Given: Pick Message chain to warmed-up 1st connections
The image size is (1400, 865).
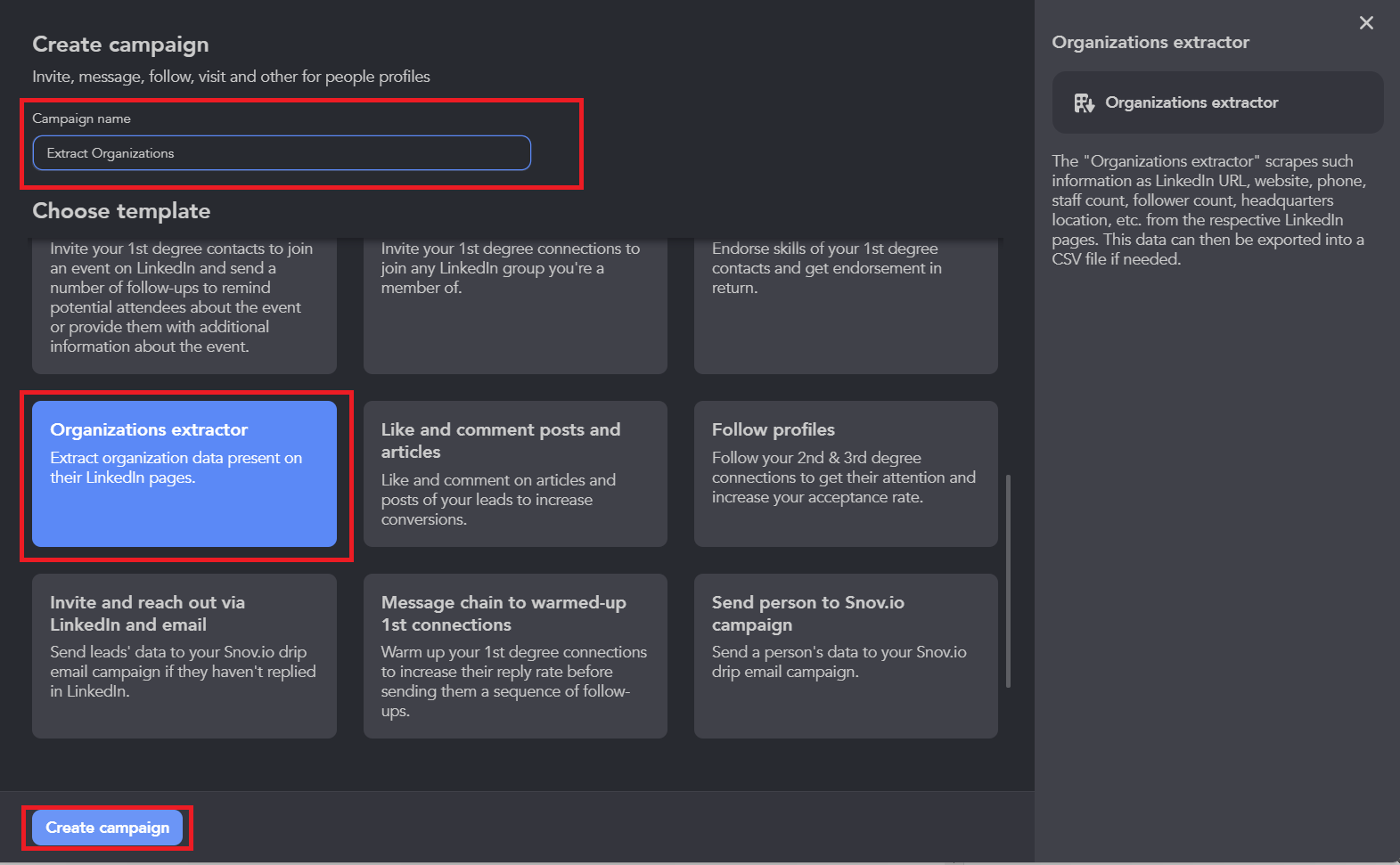Looking at the screenshot, I should coord(515,656).
